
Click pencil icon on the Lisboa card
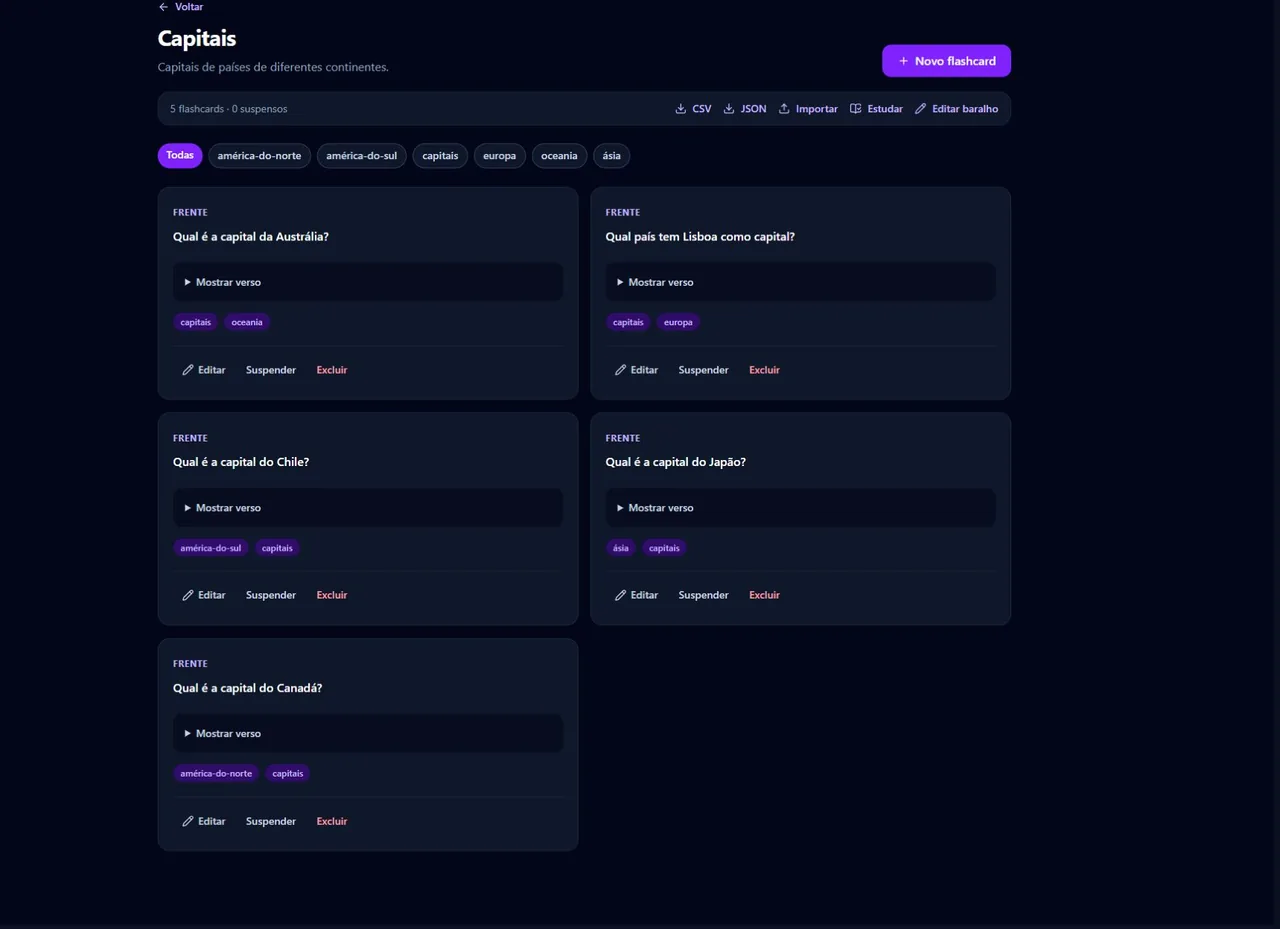[620, 370]
